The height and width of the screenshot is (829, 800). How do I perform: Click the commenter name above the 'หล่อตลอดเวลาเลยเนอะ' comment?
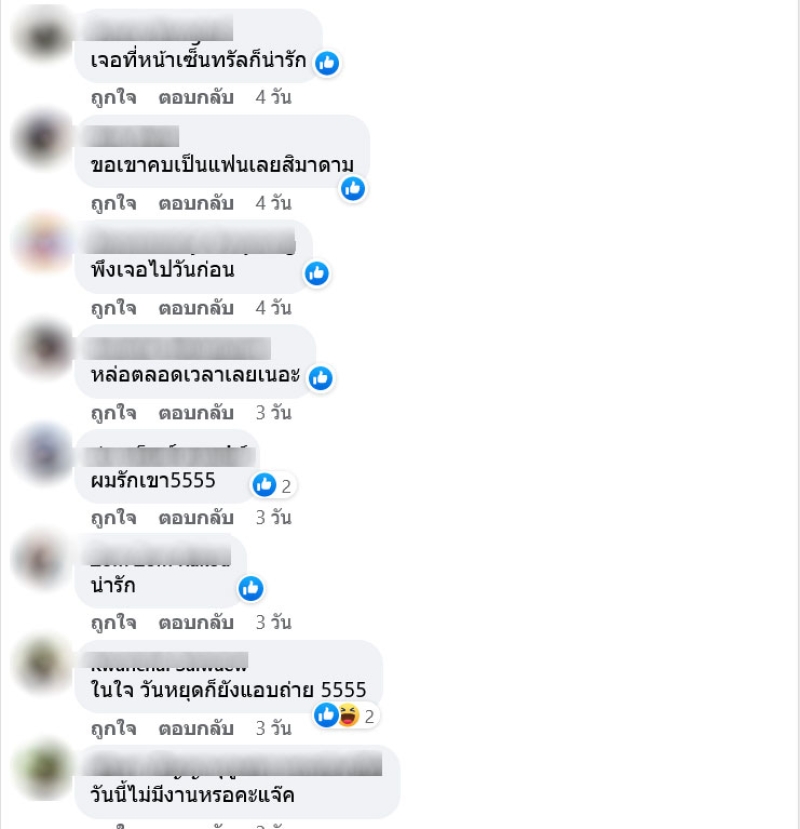[x=178, y=349]
